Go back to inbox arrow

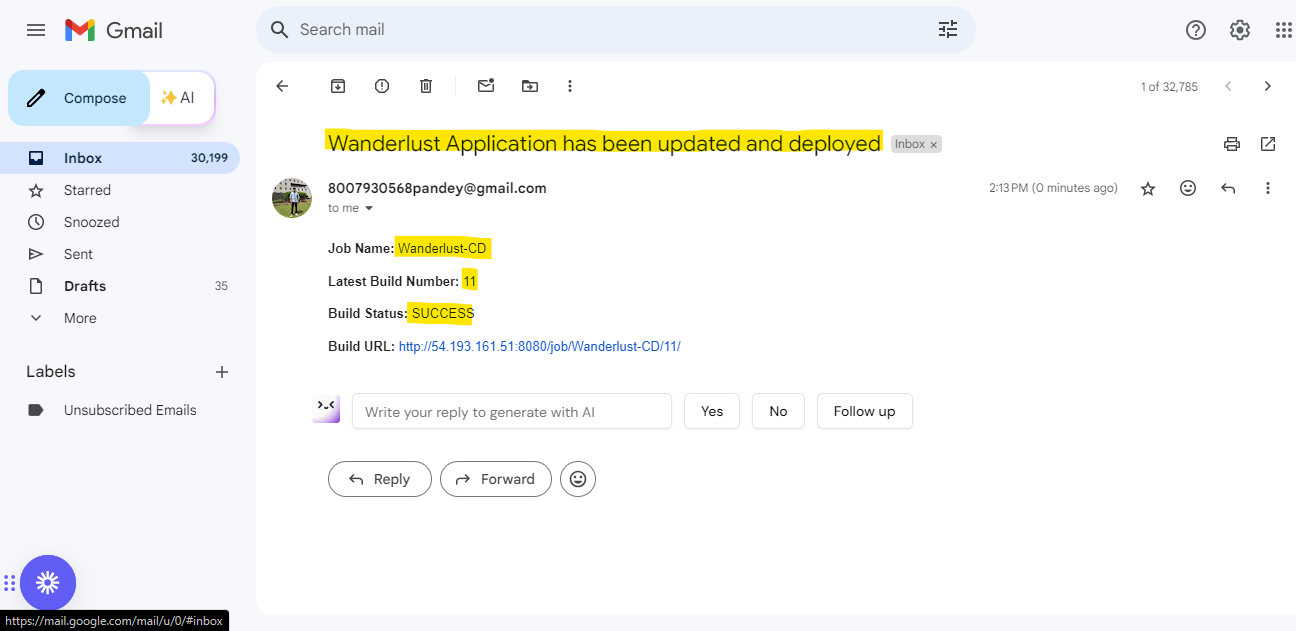pyautogui.click(x=282, y=86)
